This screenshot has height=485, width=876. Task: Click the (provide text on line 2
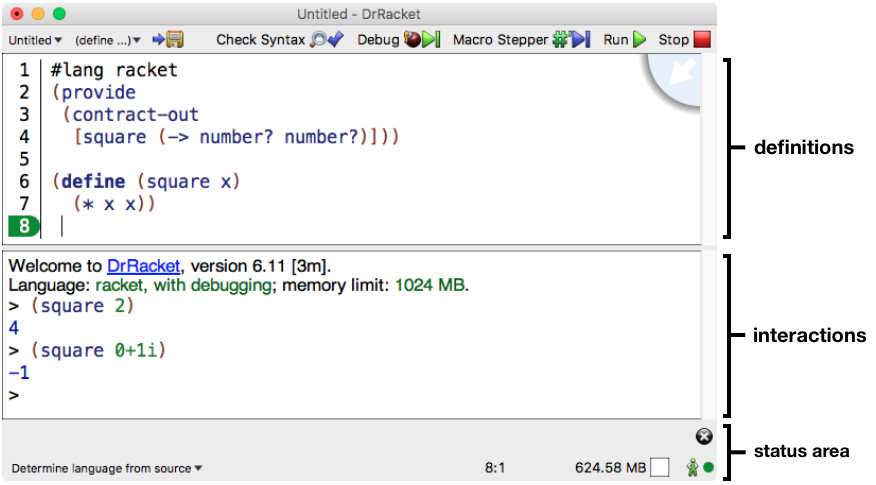[x=94, y=93]
